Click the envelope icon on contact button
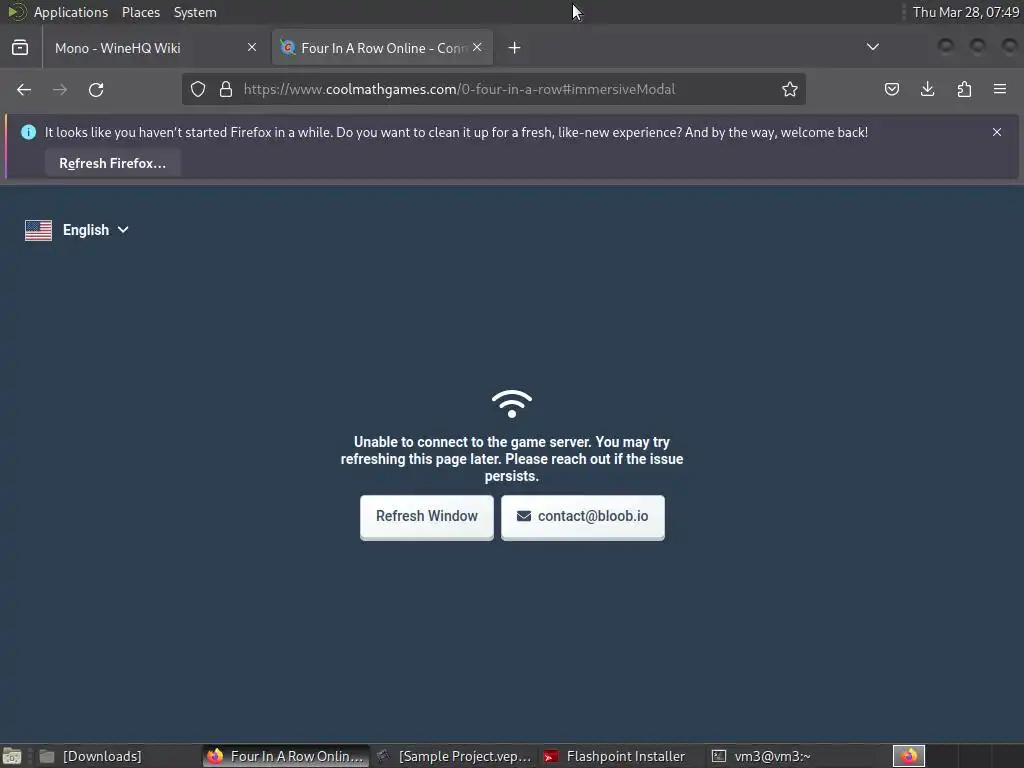1024x768 pixels. pos(524,516)
